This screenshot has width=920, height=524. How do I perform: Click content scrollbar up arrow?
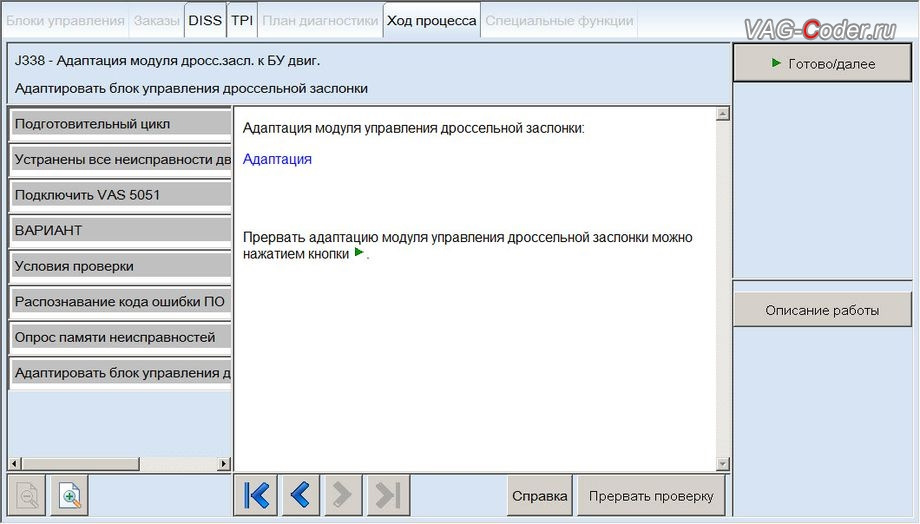(x=723, y=114)
